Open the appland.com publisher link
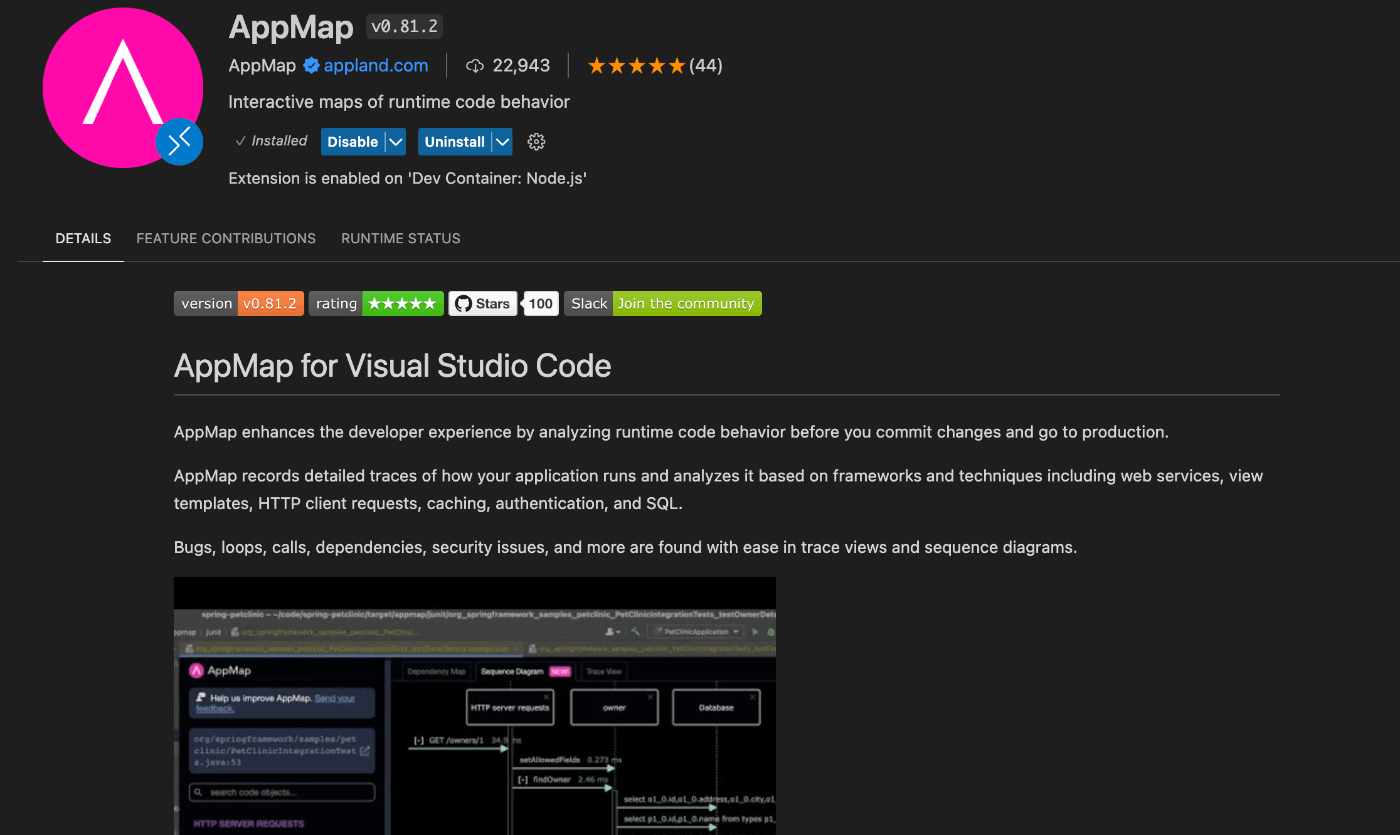1400x835 pixels. coord(376,66)
